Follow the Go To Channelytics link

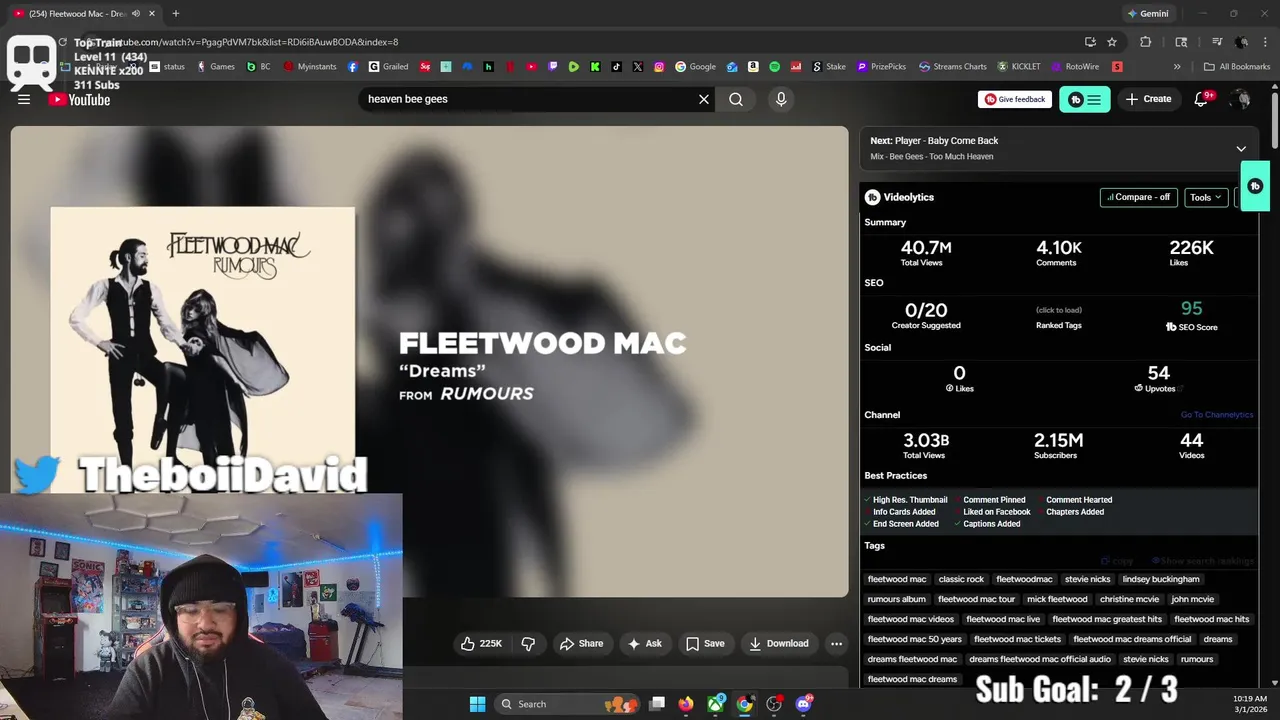[1216, 415]
